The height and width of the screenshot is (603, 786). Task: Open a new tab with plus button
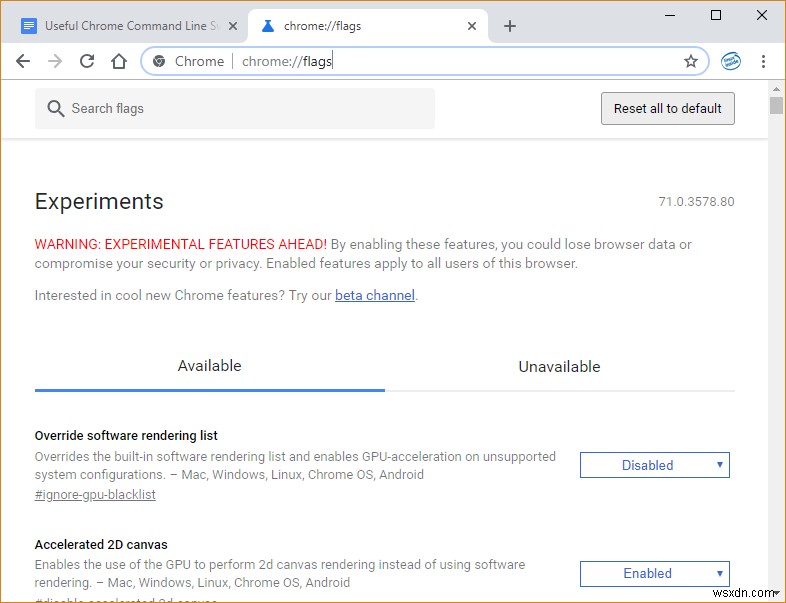[510, 26]
